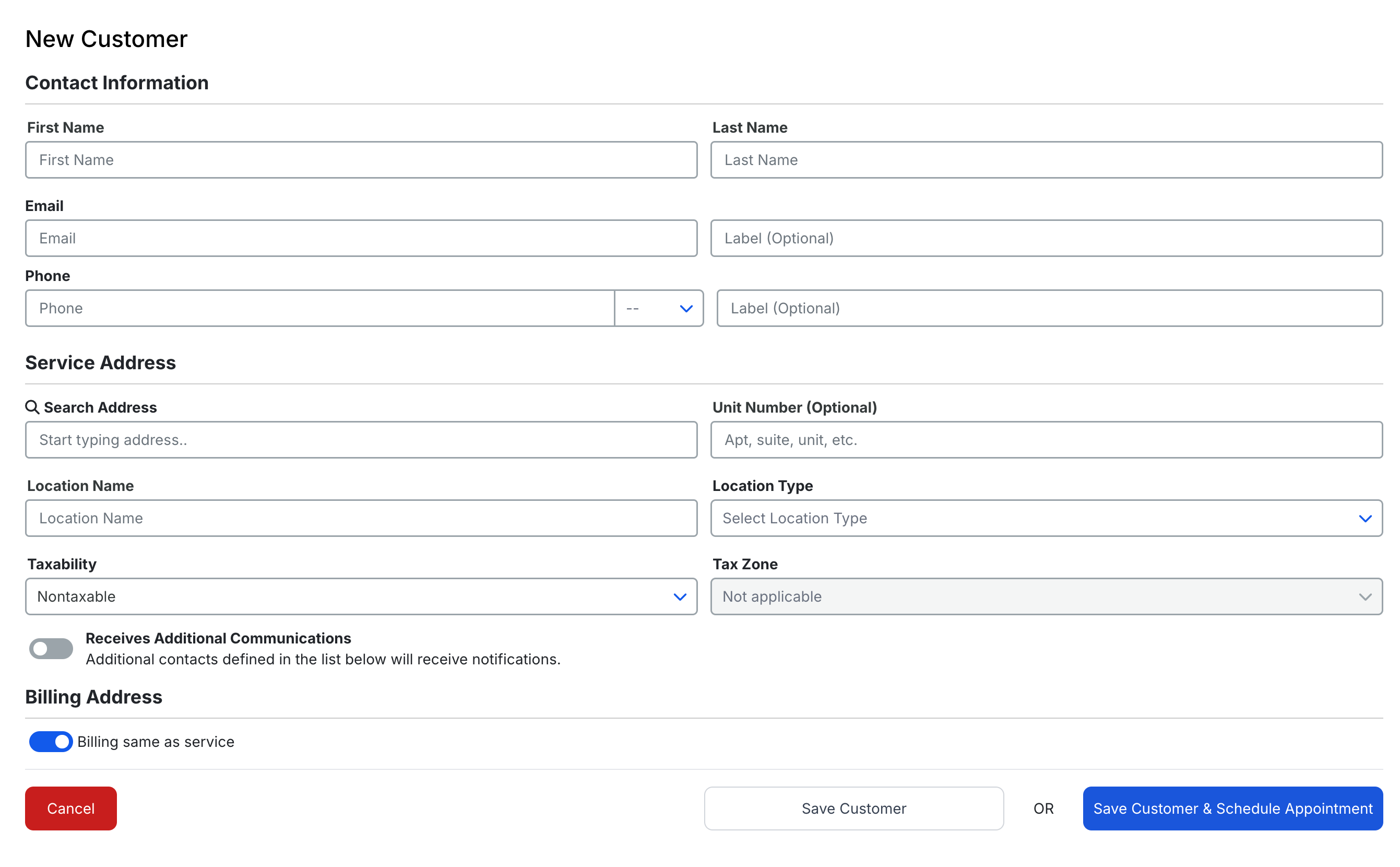Click the Location Type label
The image size is (1400, 867).
(x=763, y=486)
